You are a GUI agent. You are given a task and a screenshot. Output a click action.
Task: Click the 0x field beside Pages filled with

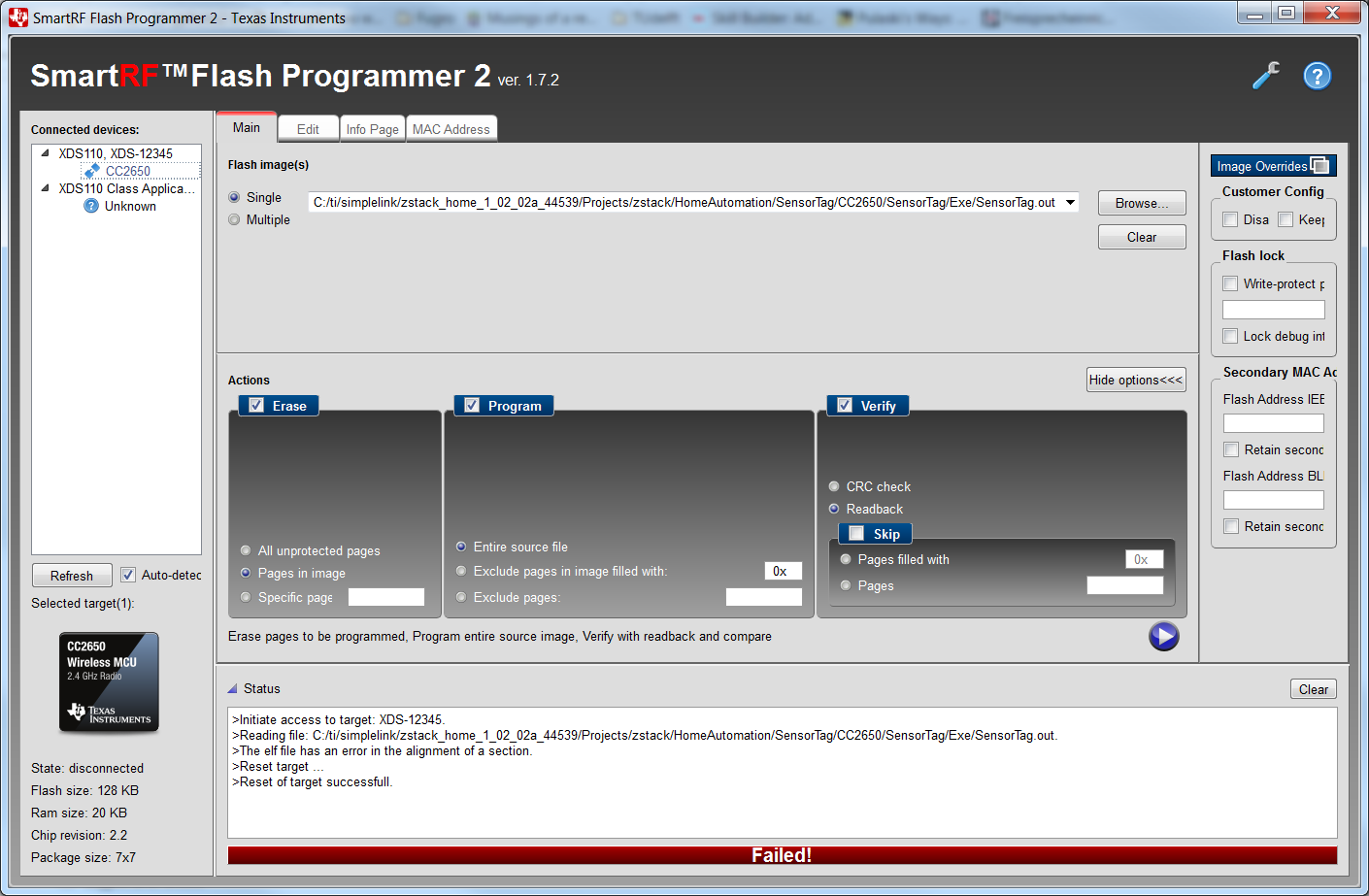click(x=1145, y=559)
